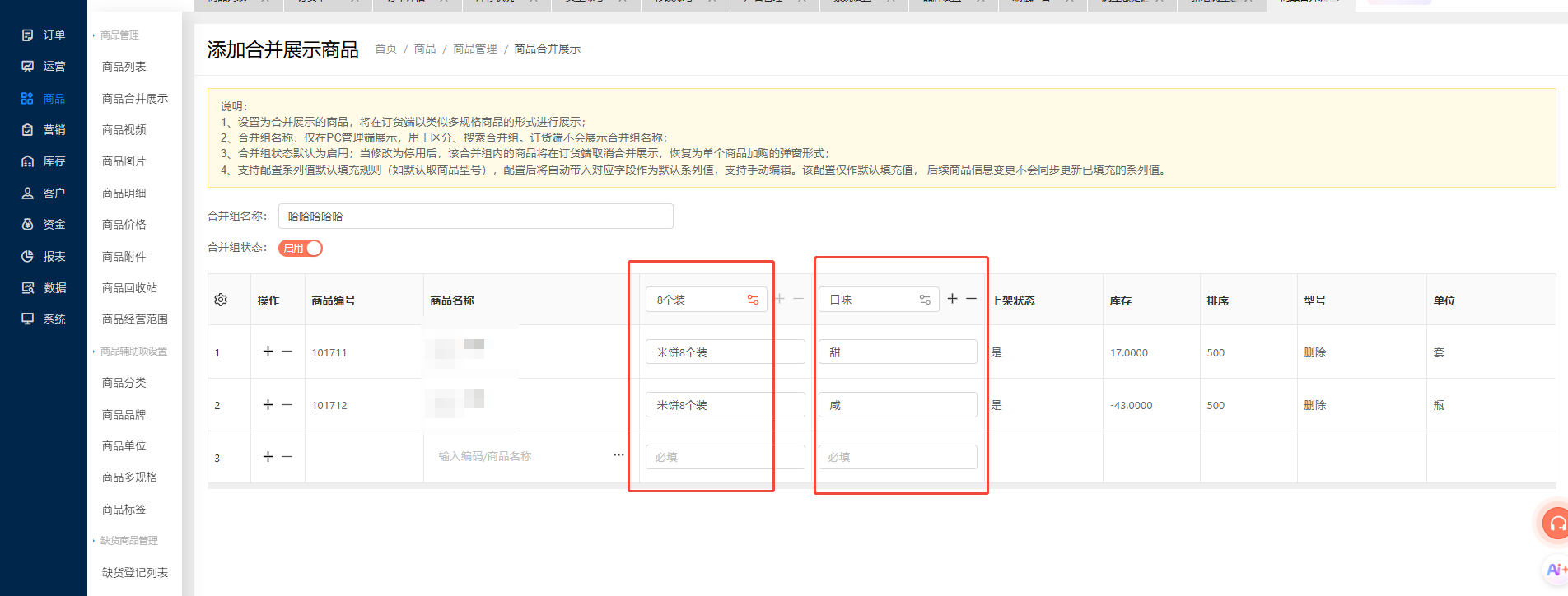Image resolution: width=1568 pixels, height=596 pixels.
Task: Open 商品列表 in the submenu
Action: tap(124, 67)
